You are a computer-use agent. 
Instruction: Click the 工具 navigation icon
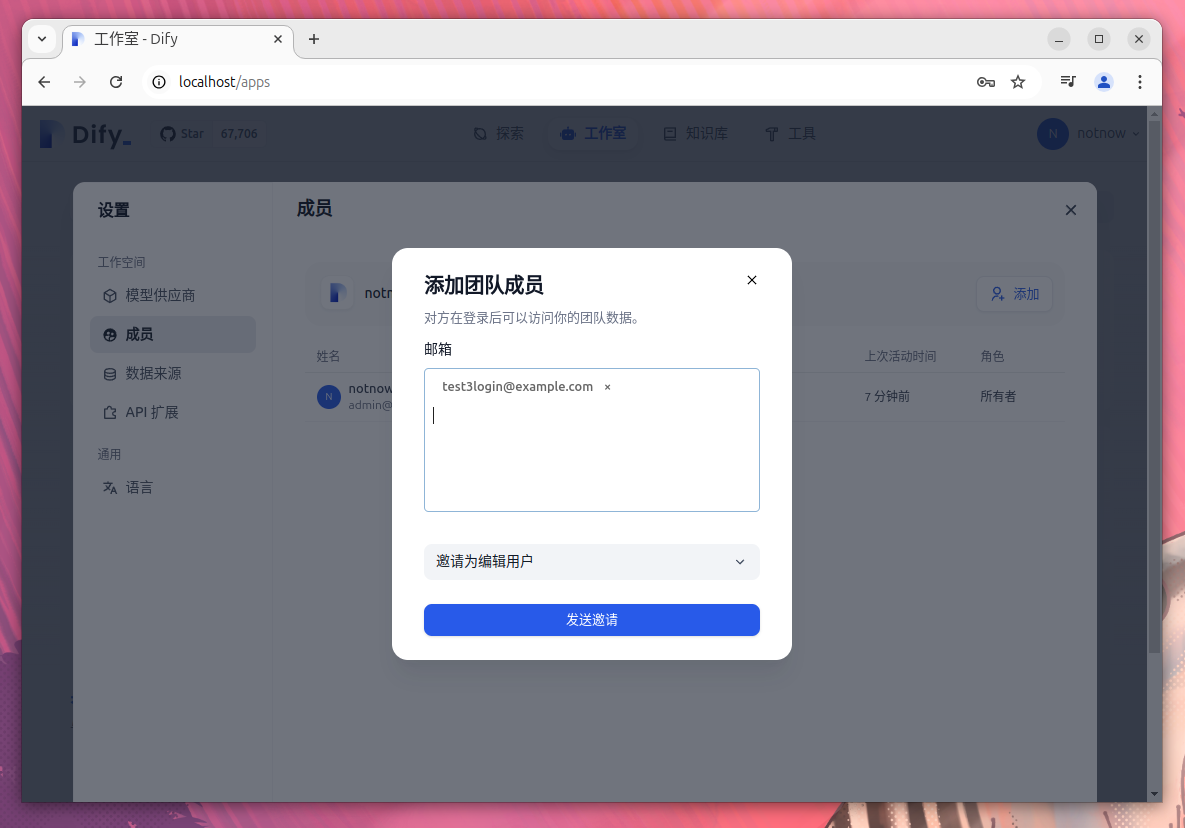[x=771, y=133]
